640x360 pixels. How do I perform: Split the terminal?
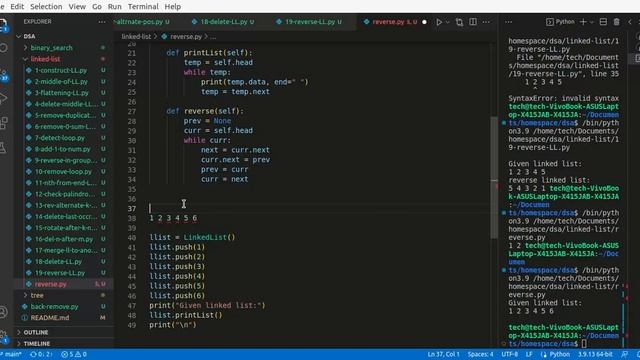pos(603,22)
